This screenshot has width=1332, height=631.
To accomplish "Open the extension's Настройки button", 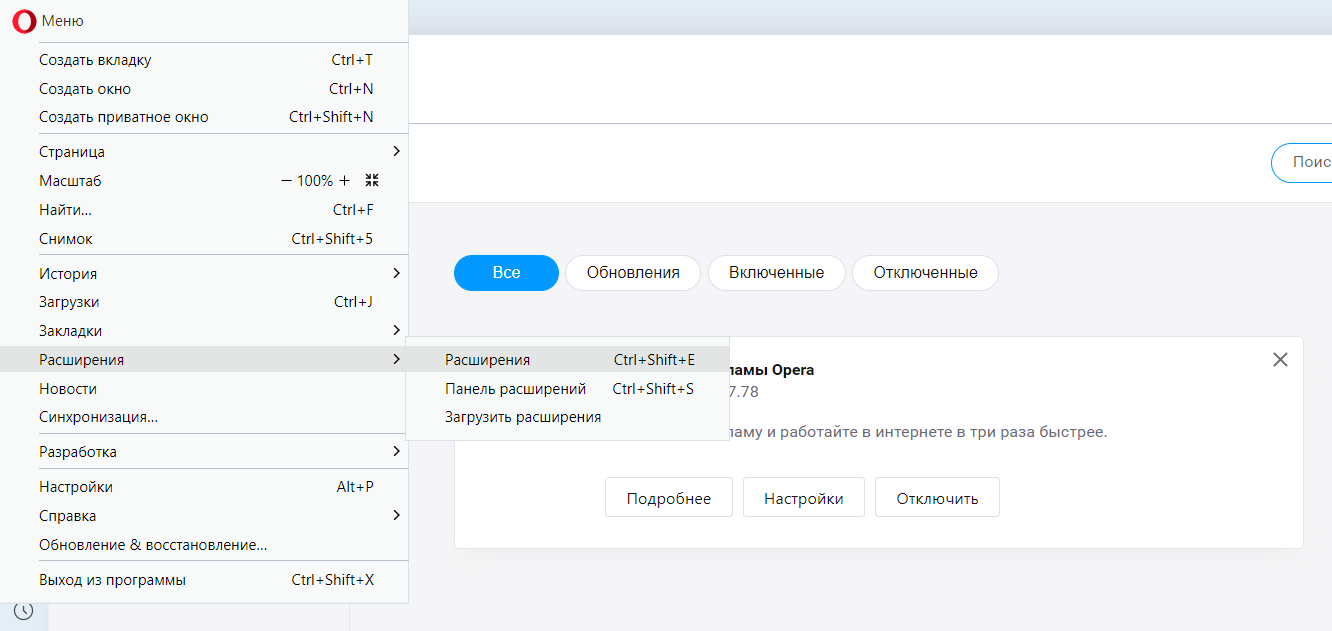I will coord(804,498).
